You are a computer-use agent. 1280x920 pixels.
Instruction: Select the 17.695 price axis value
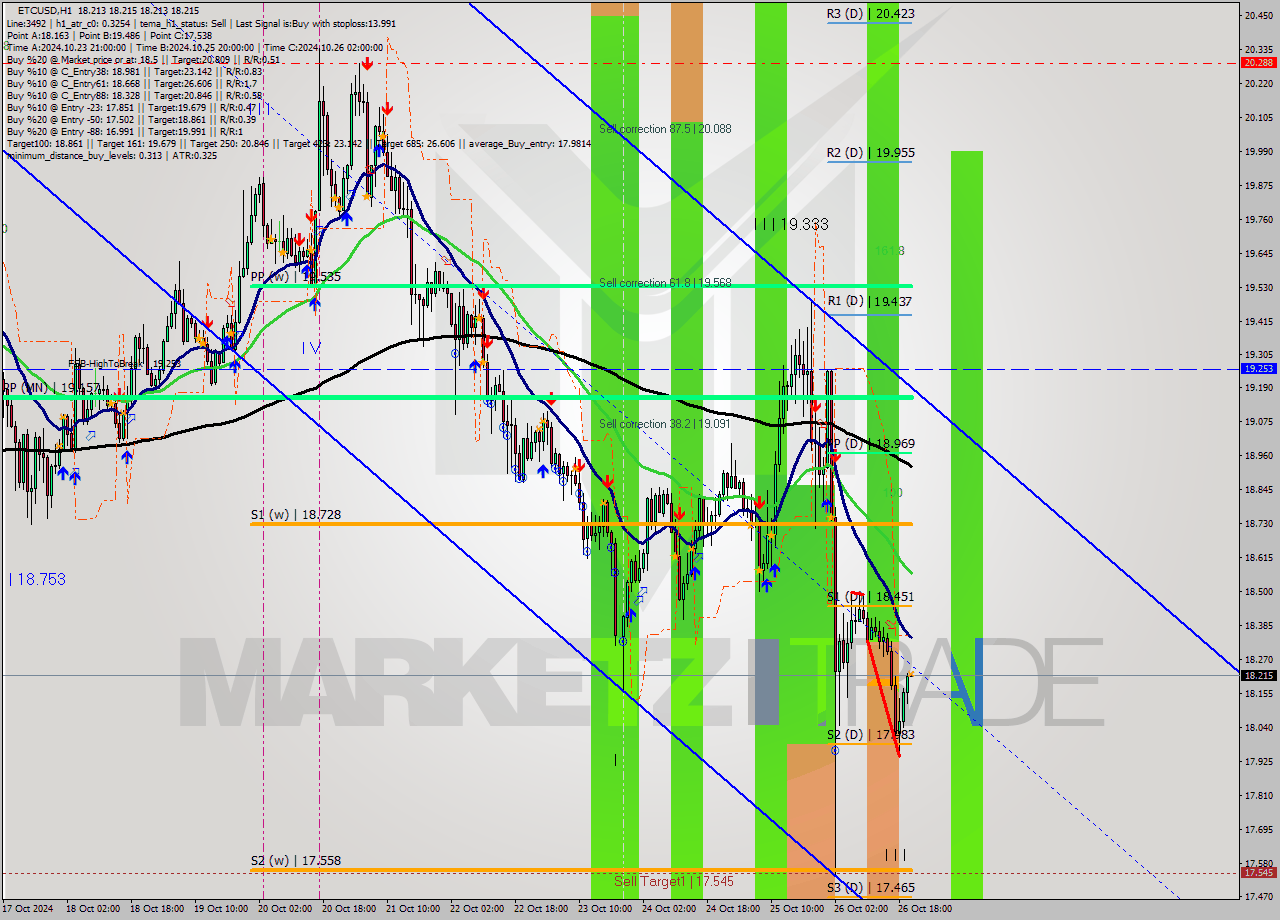tap(1258, 829)
